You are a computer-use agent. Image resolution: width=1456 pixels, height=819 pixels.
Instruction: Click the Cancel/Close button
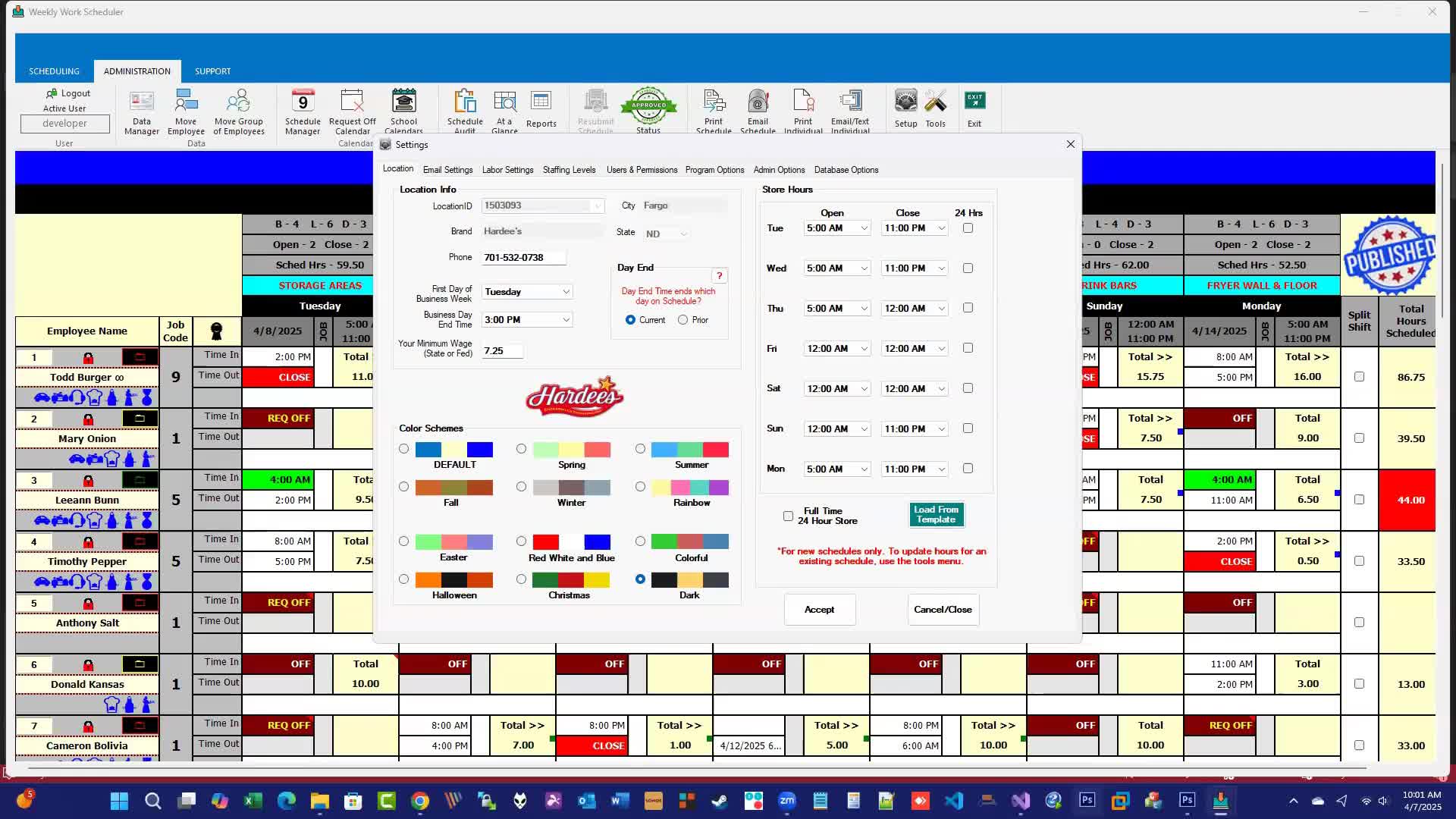(x=943, y=610)
